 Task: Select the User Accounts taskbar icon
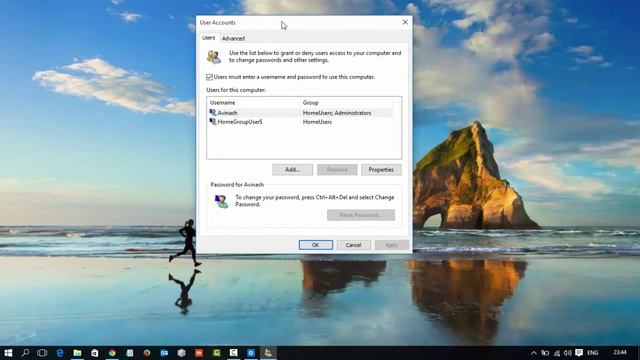coord(268,353)
